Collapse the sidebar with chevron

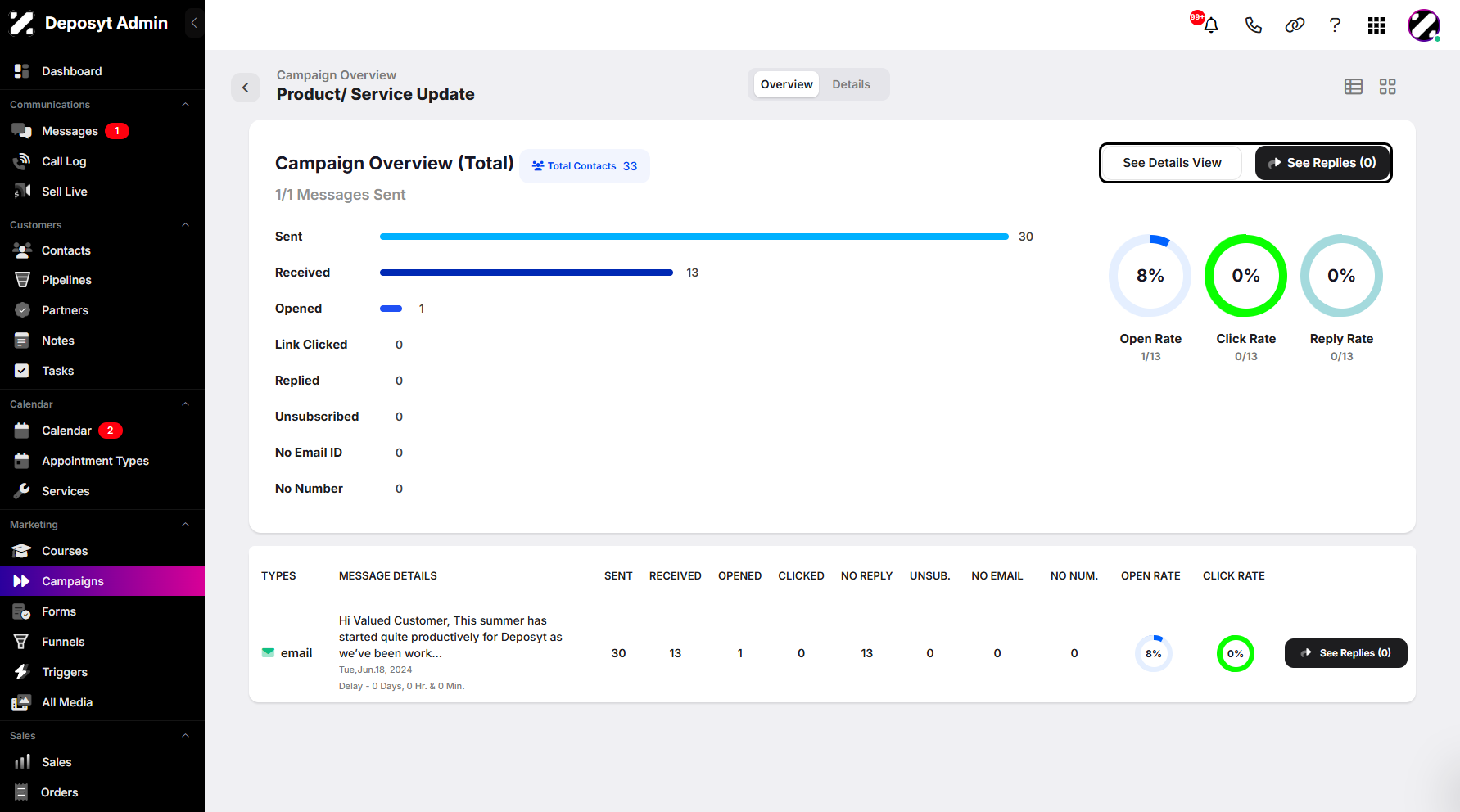click(x=194, y=23)
